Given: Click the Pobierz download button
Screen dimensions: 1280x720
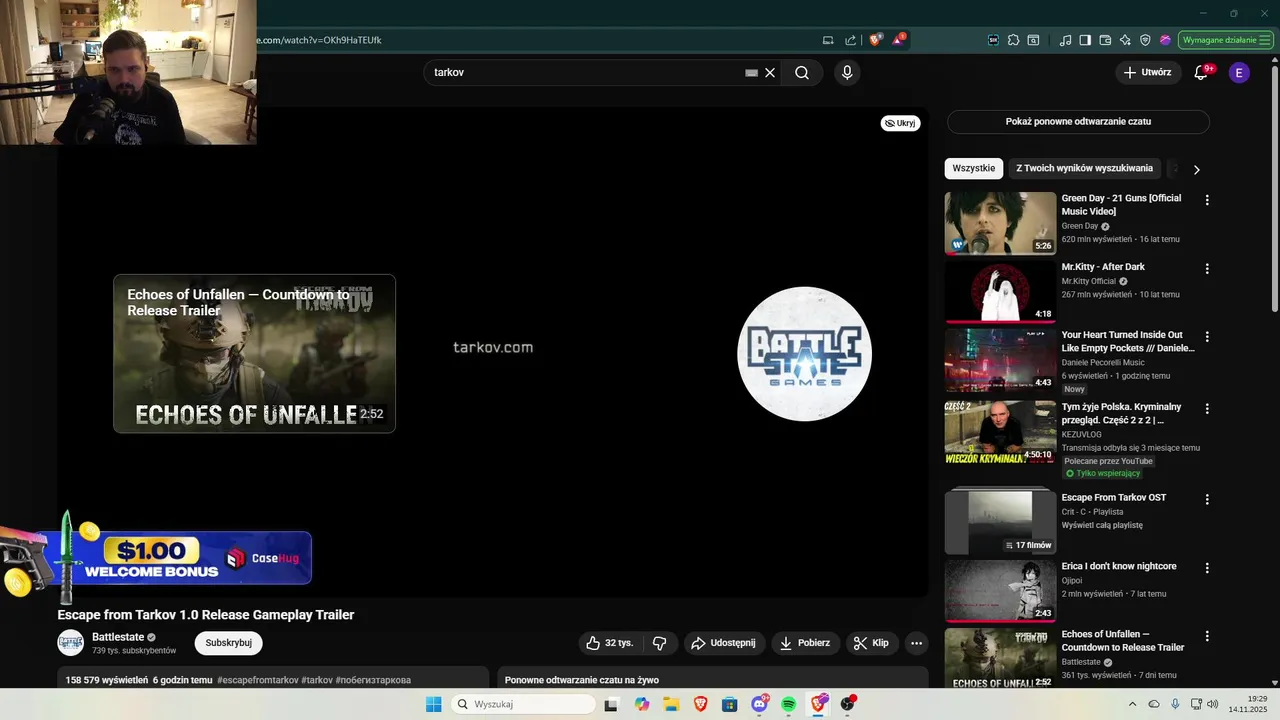Looking at the screenshot, I should pyautogui.click(x=805, y=643).
